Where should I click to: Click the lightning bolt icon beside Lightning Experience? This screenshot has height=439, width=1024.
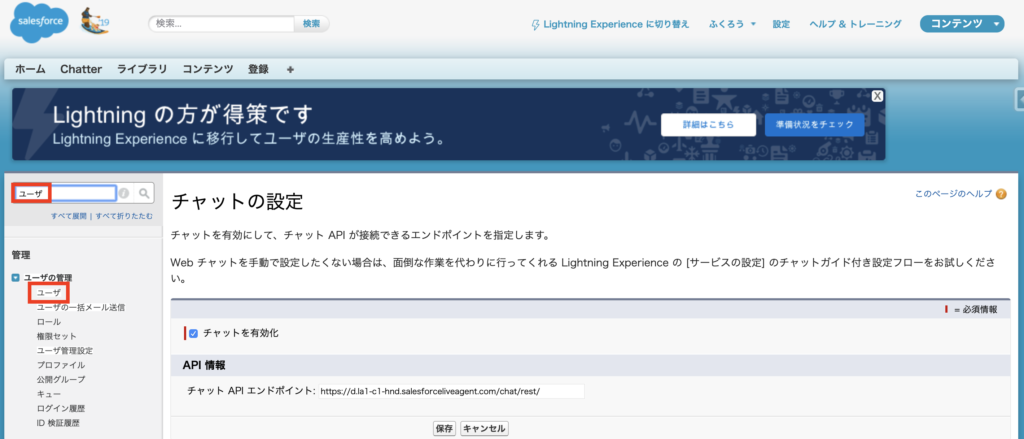click(x=536, y=24)
